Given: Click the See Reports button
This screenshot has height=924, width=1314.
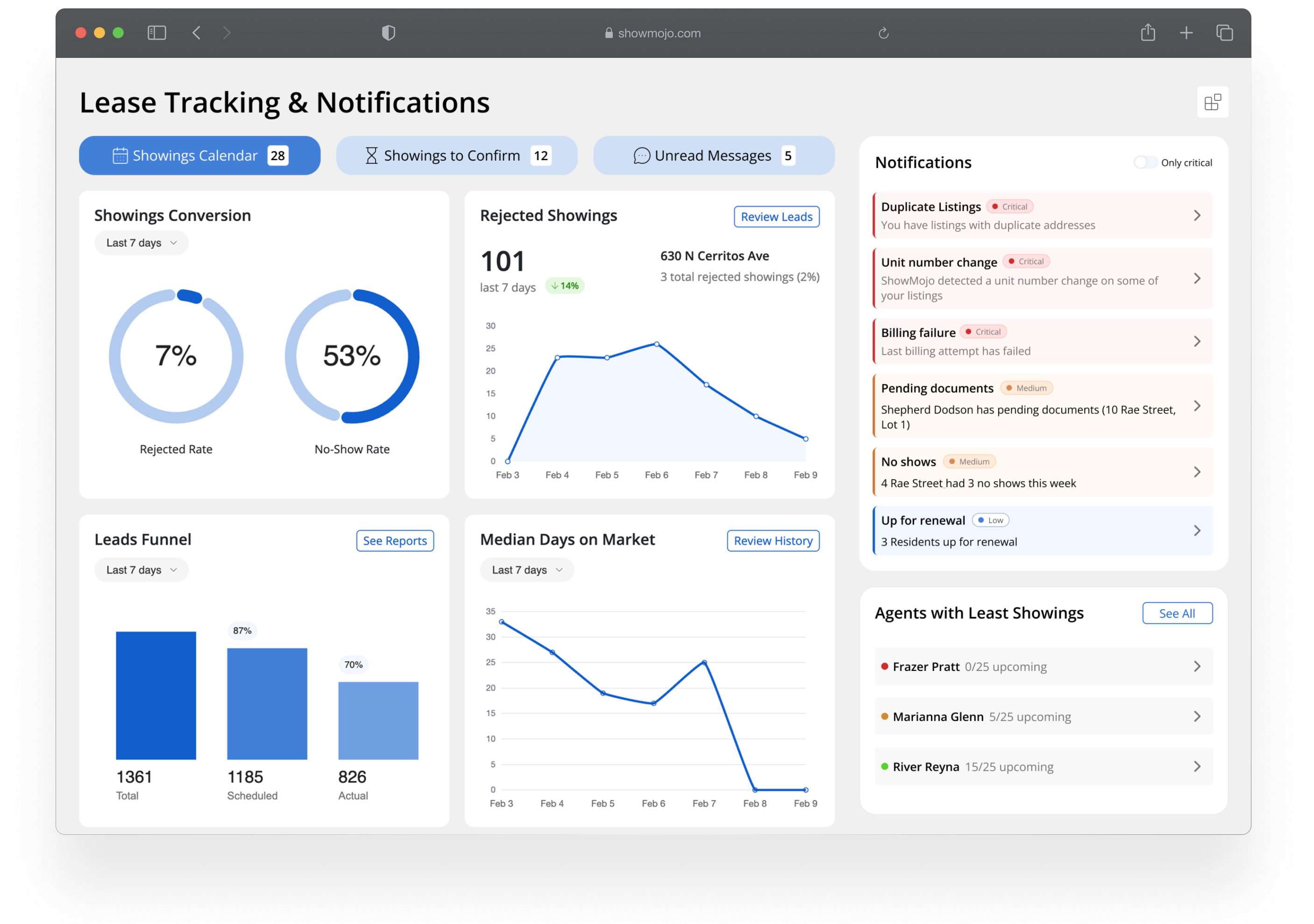Looking at the screenshot, I should click(x=394, y=541).
